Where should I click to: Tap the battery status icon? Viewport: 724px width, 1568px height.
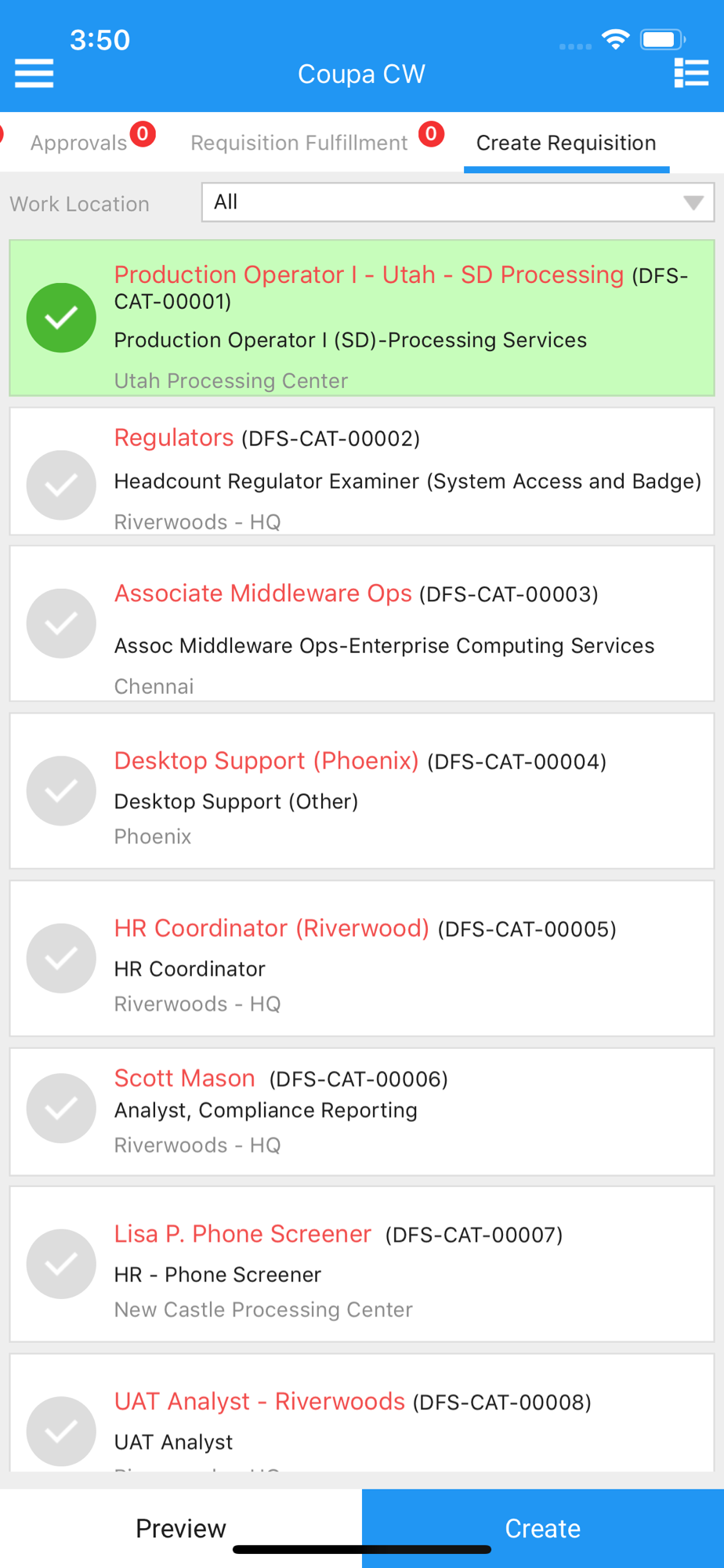pos(663,39)
